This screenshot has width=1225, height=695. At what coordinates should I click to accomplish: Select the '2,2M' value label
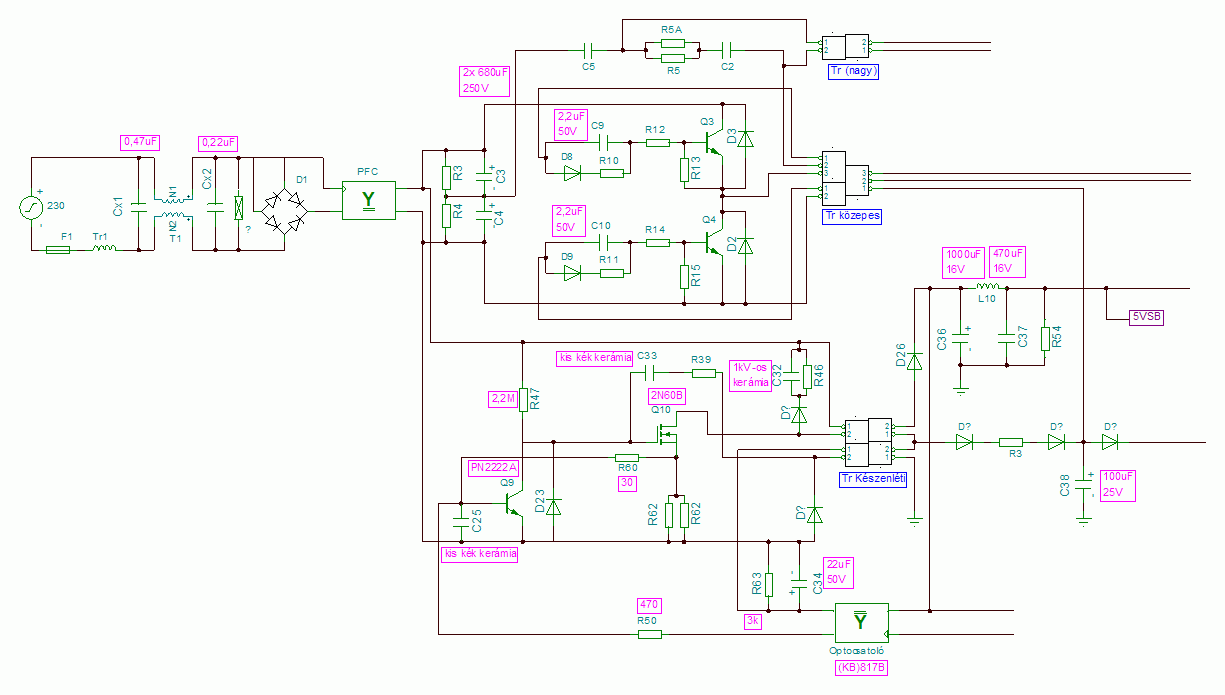(503, 399)
